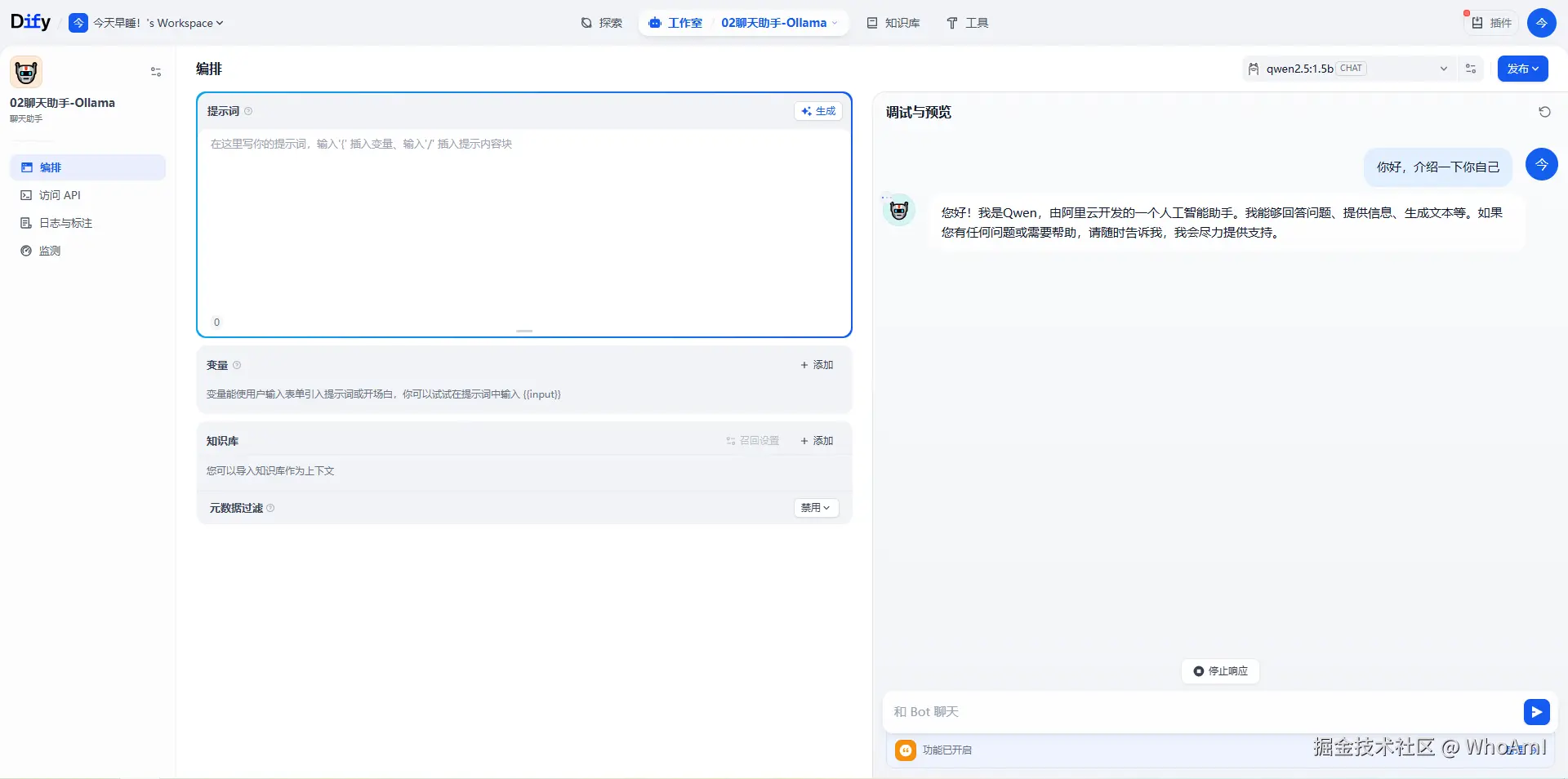Click the info icon next to 元数据过滤
Image resolution: width=1568 pixels, height=779 pixels.
point(270,508)
